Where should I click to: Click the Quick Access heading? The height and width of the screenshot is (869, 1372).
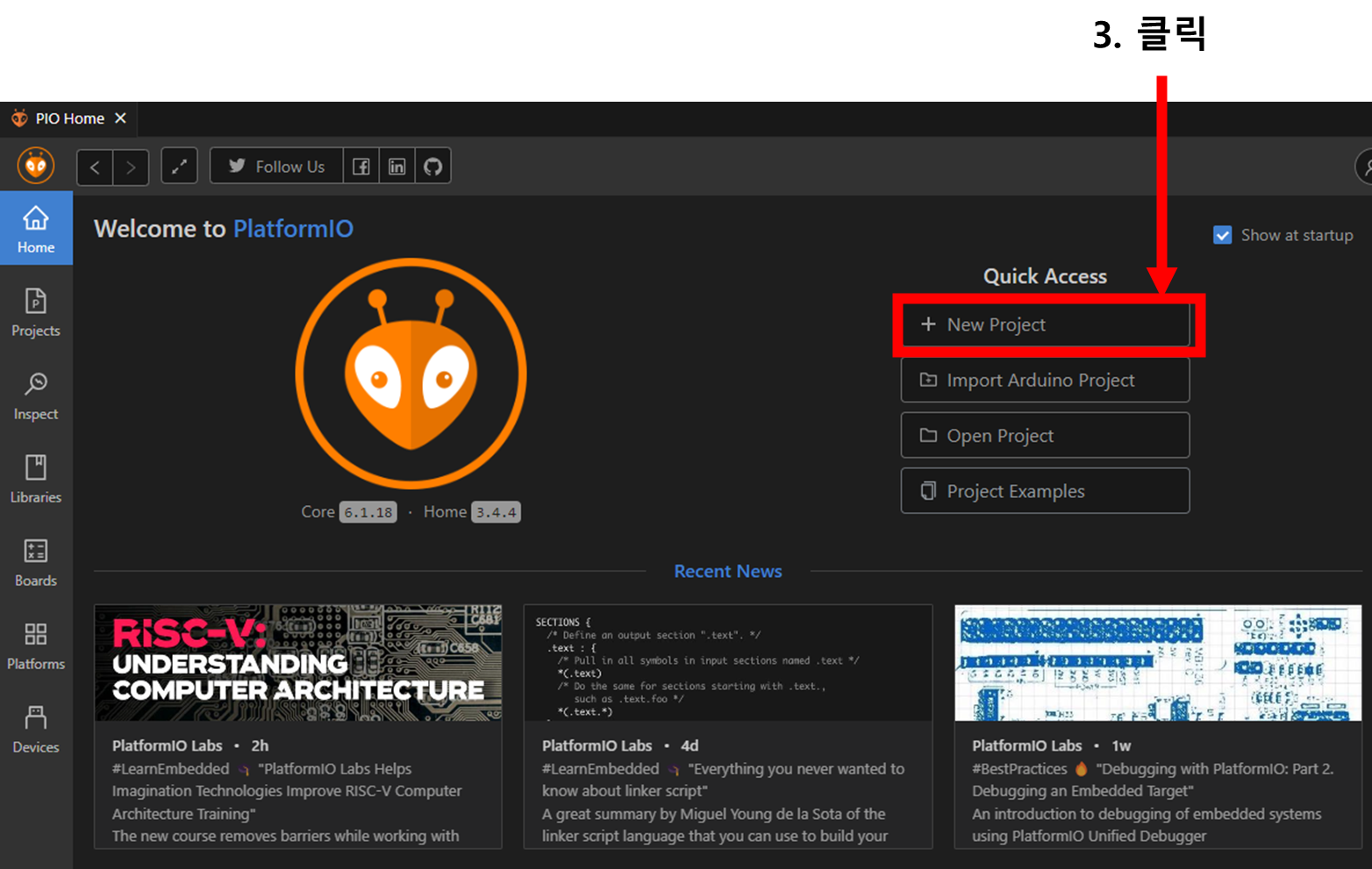pyautogui.click(x=1045, y=276)
